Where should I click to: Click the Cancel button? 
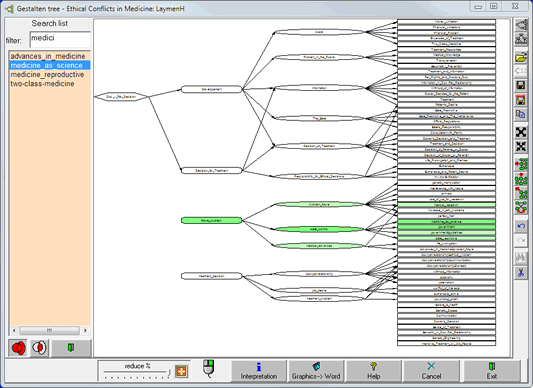431,371
